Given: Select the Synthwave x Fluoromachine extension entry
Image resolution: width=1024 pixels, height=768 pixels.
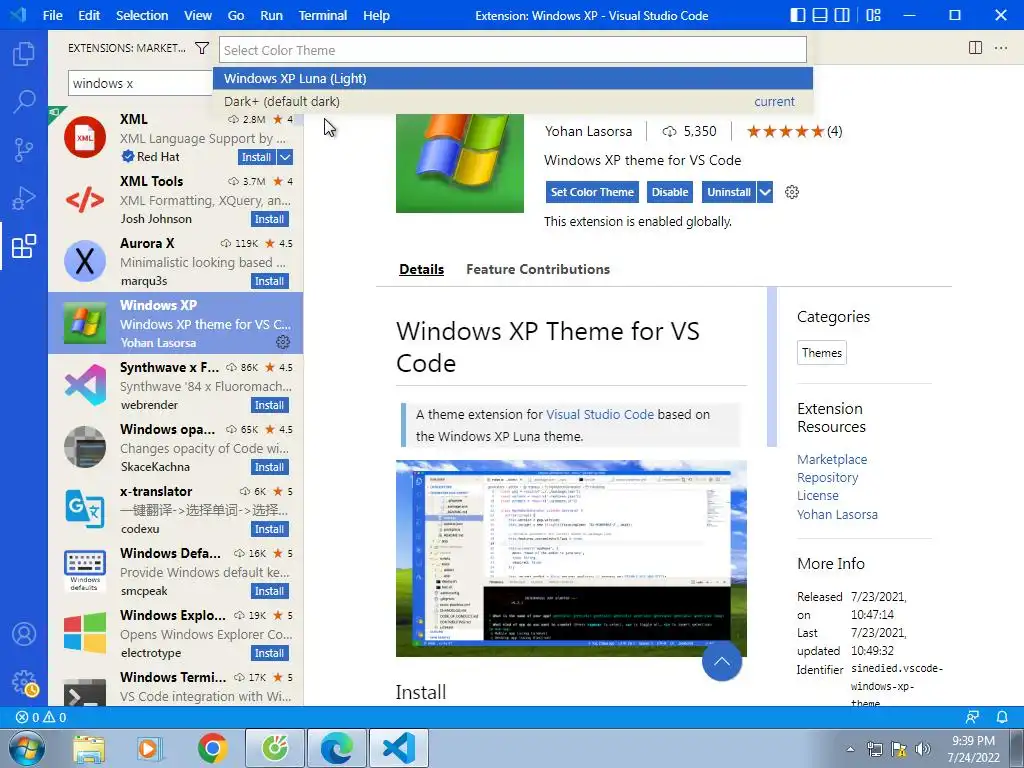Looking at the screenshot, I should [176, 385].
